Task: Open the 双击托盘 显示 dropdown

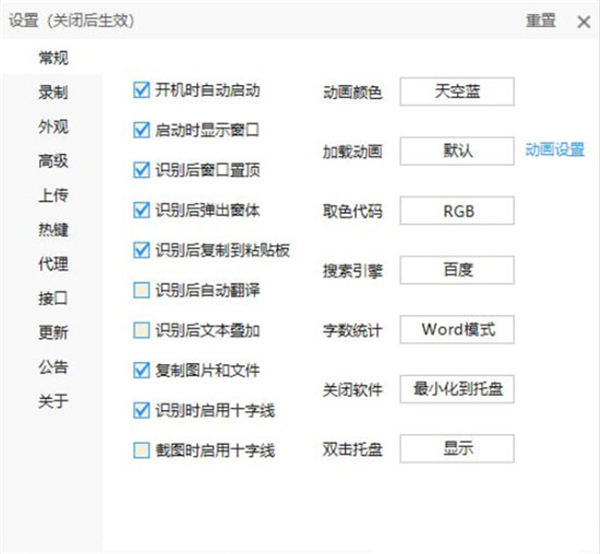Action: (457, 448)
